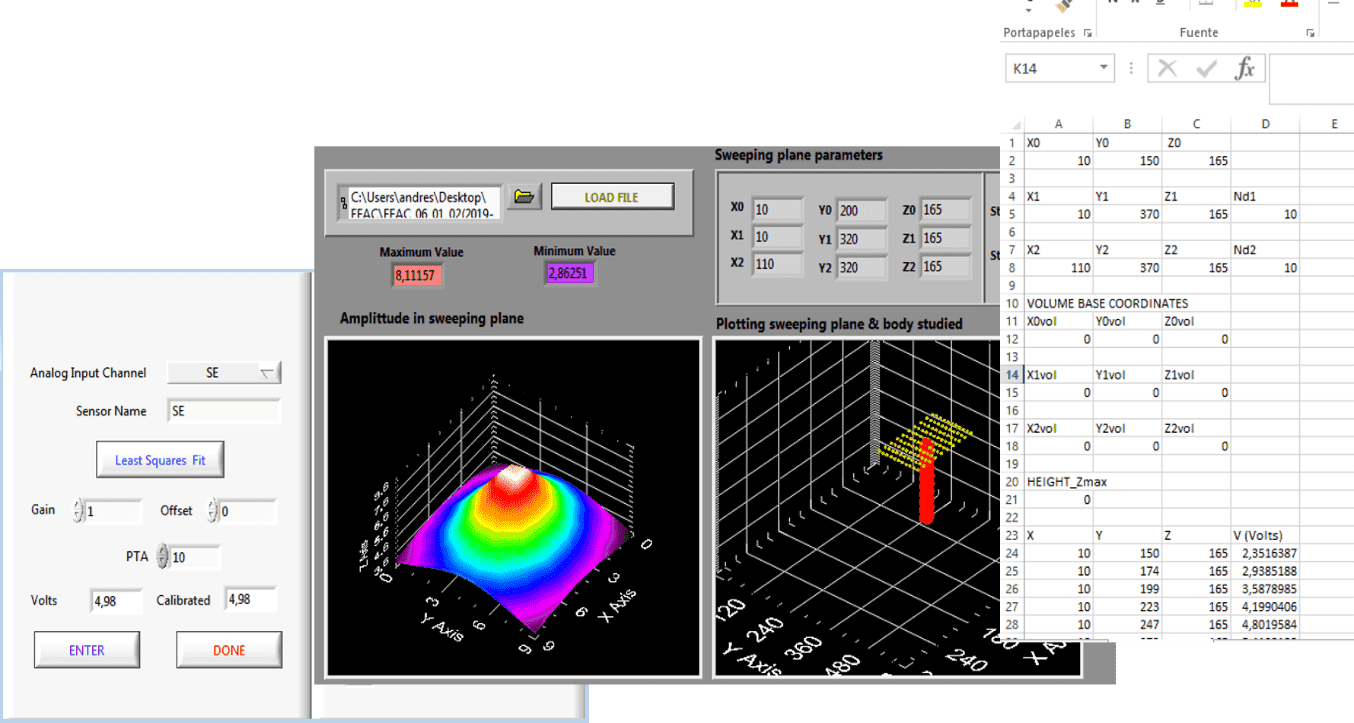
Task: Click the blue ENTER button
Action: tap(87, 650)
